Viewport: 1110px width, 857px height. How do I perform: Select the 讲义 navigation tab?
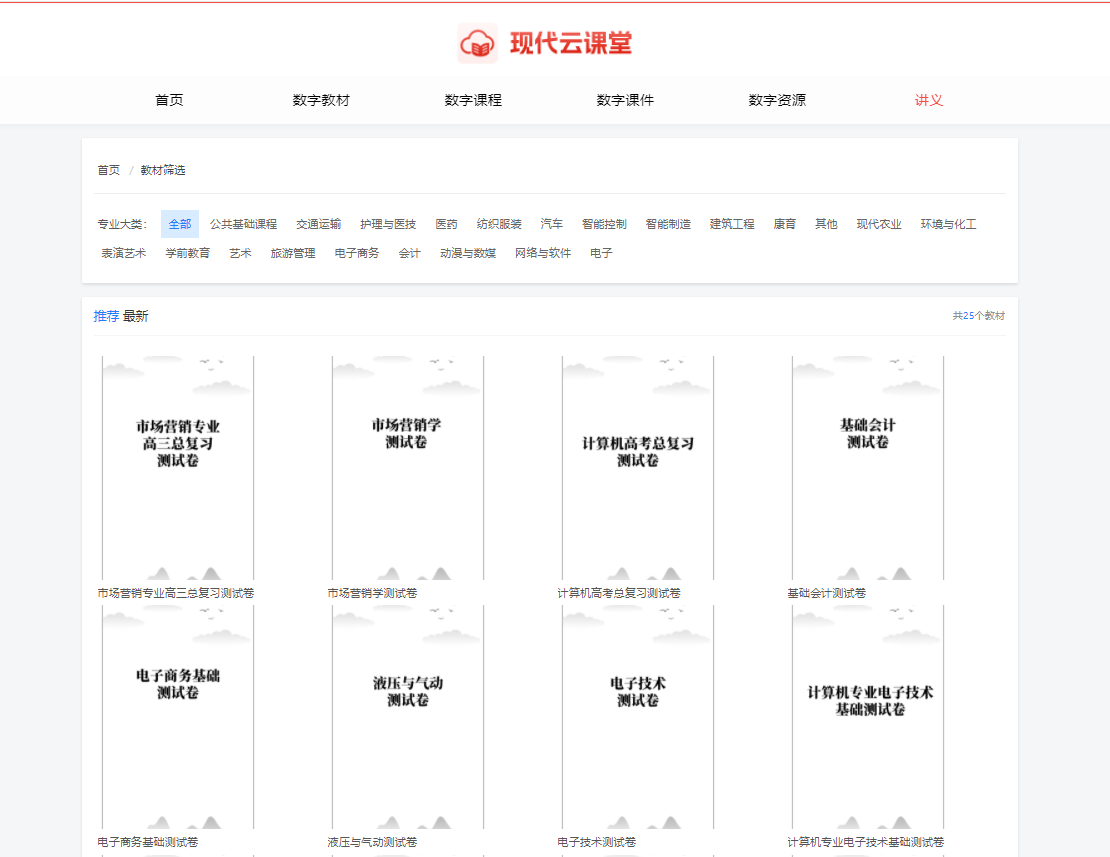click(929, 100)
